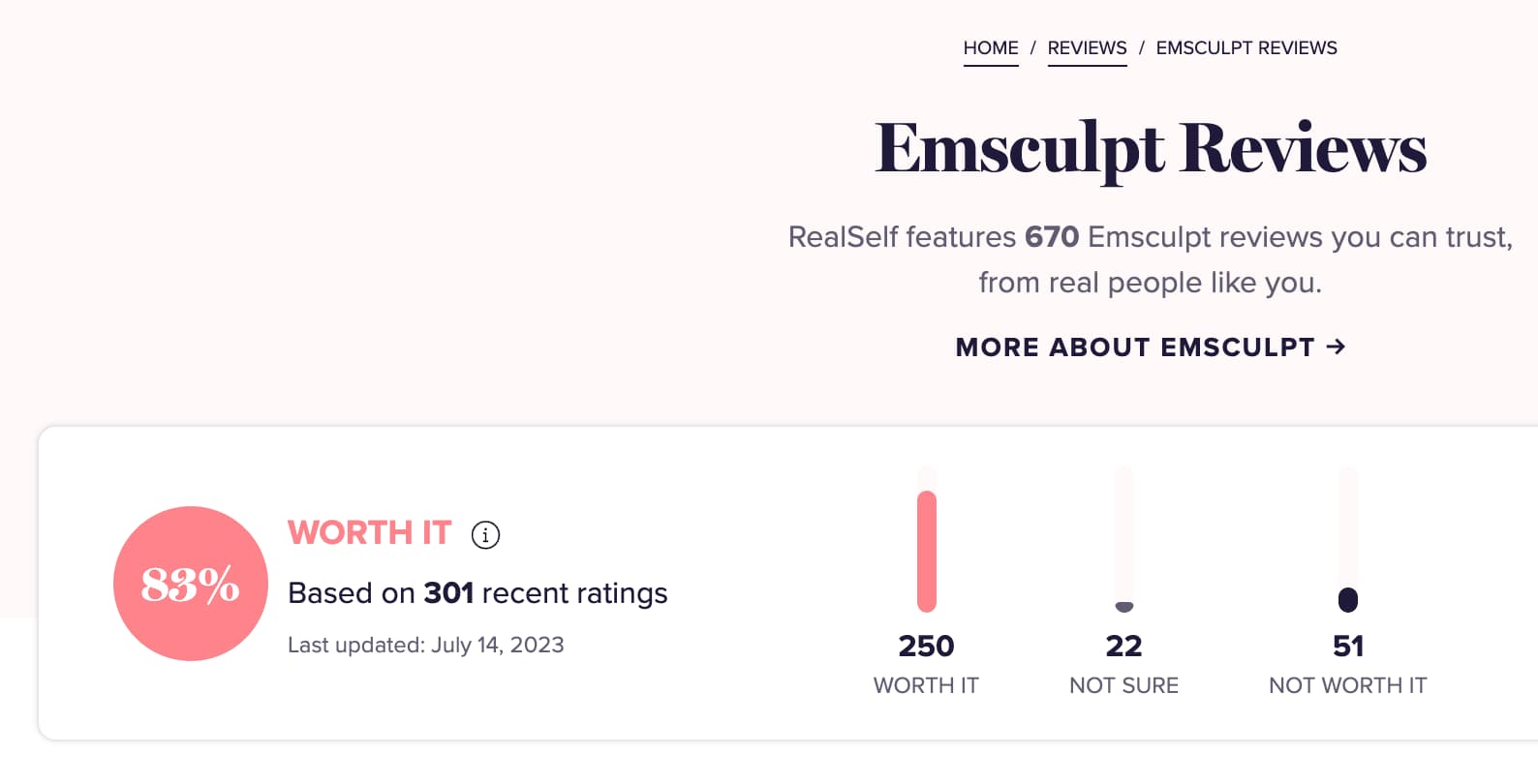The image size is (1538, 784).
Task: Open MORE ABOUT EMSCULPT link
Action: coord(1151,347)
